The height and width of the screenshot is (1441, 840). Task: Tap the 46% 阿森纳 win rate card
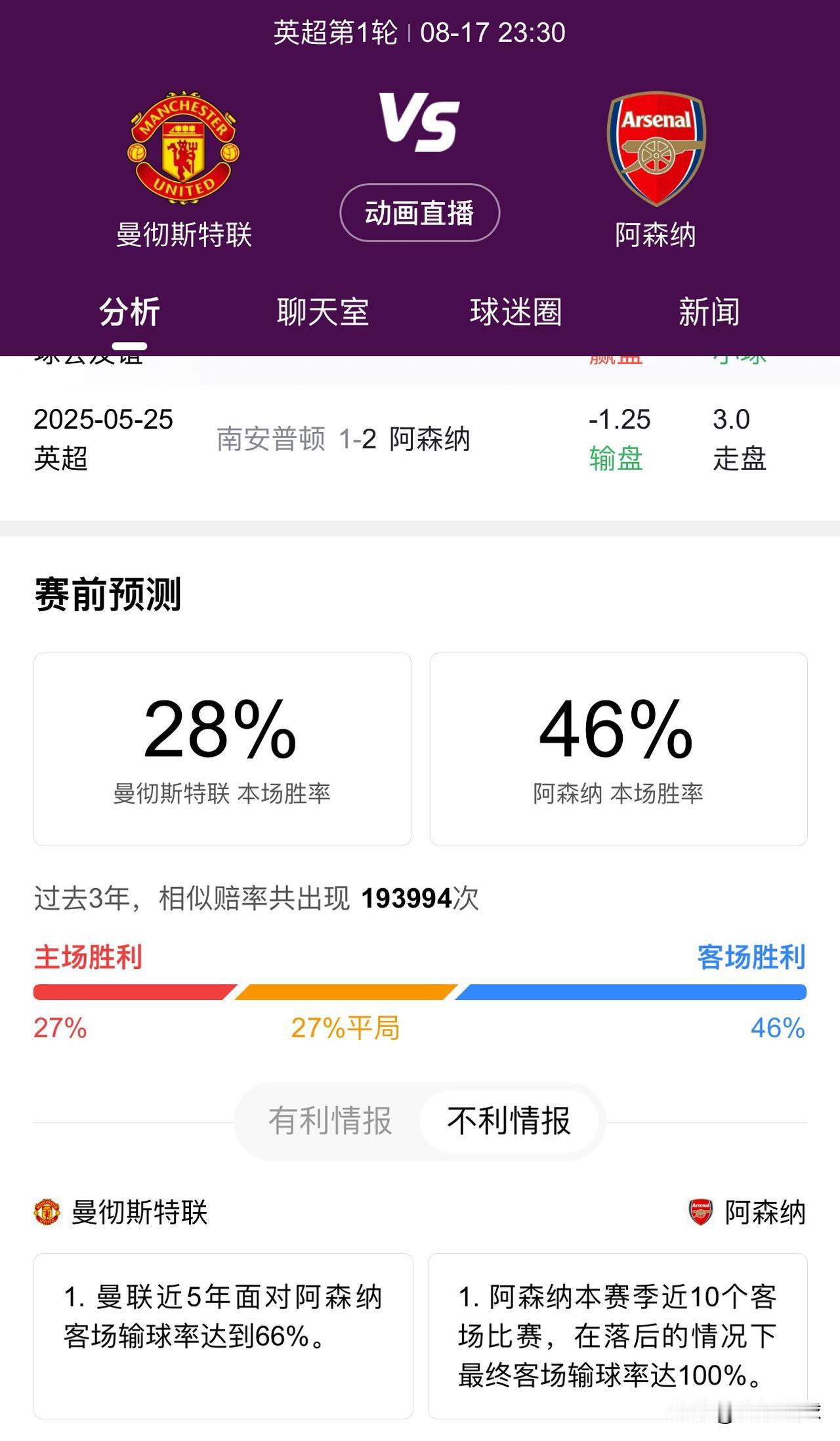coord(618,749)
